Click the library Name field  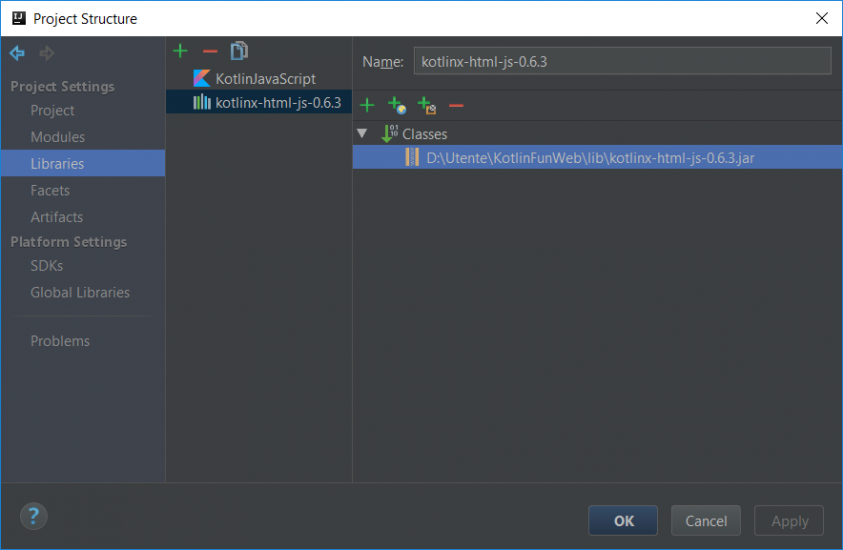coord(622,61)
